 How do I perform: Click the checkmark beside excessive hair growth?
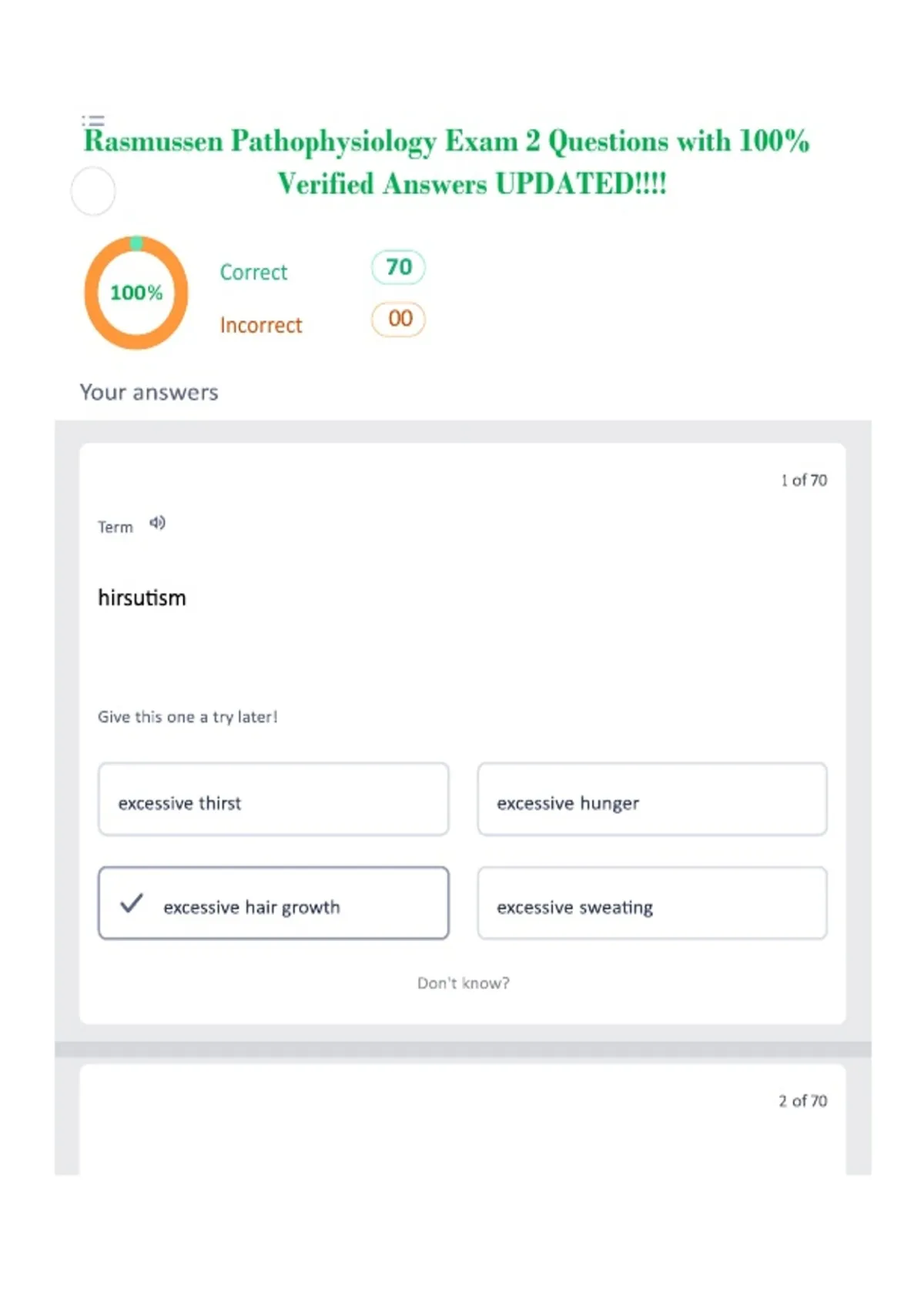click(132, 903)
